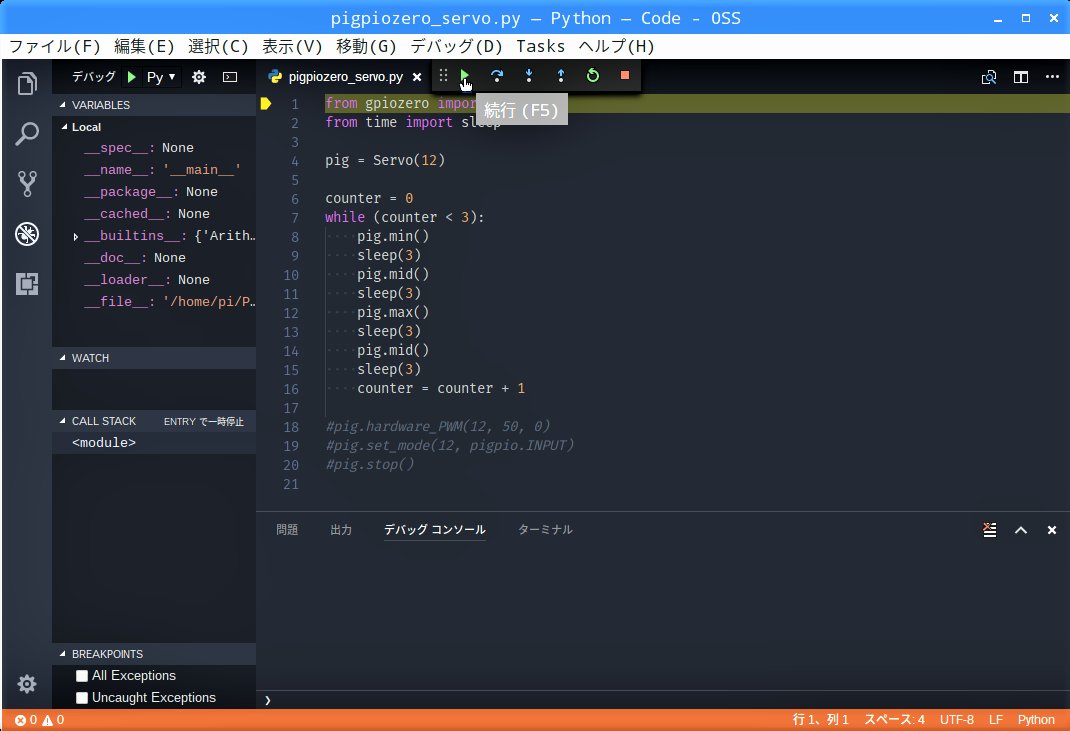Change line ending via LF status item

coord(996,720)
